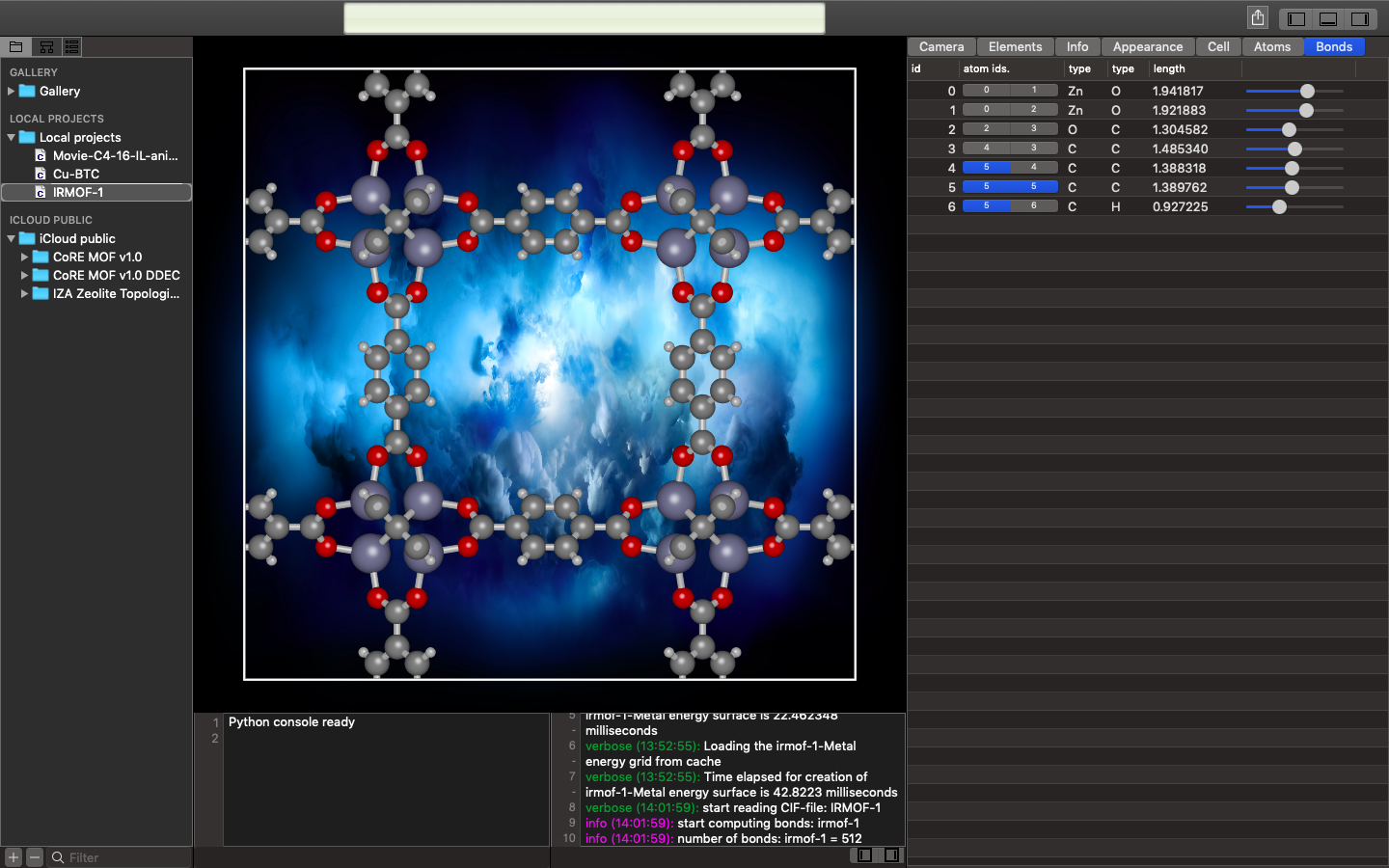This screenshot has height=868, width=1389.
Task: Expand the IZA Zeolite Topologies folder
Action: [24, 293]
